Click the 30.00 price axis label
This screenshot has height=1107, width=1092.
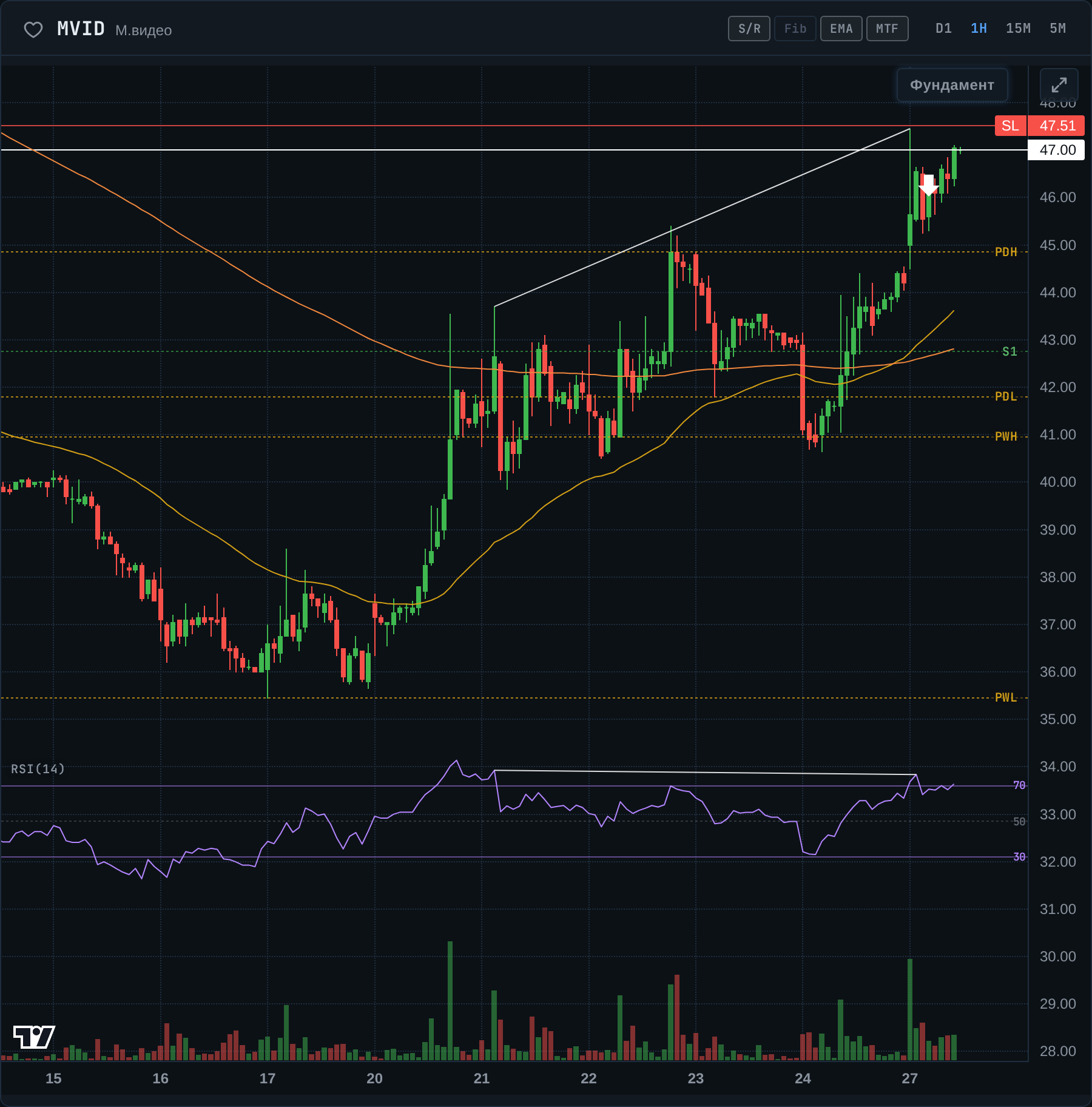point(1057,956)
